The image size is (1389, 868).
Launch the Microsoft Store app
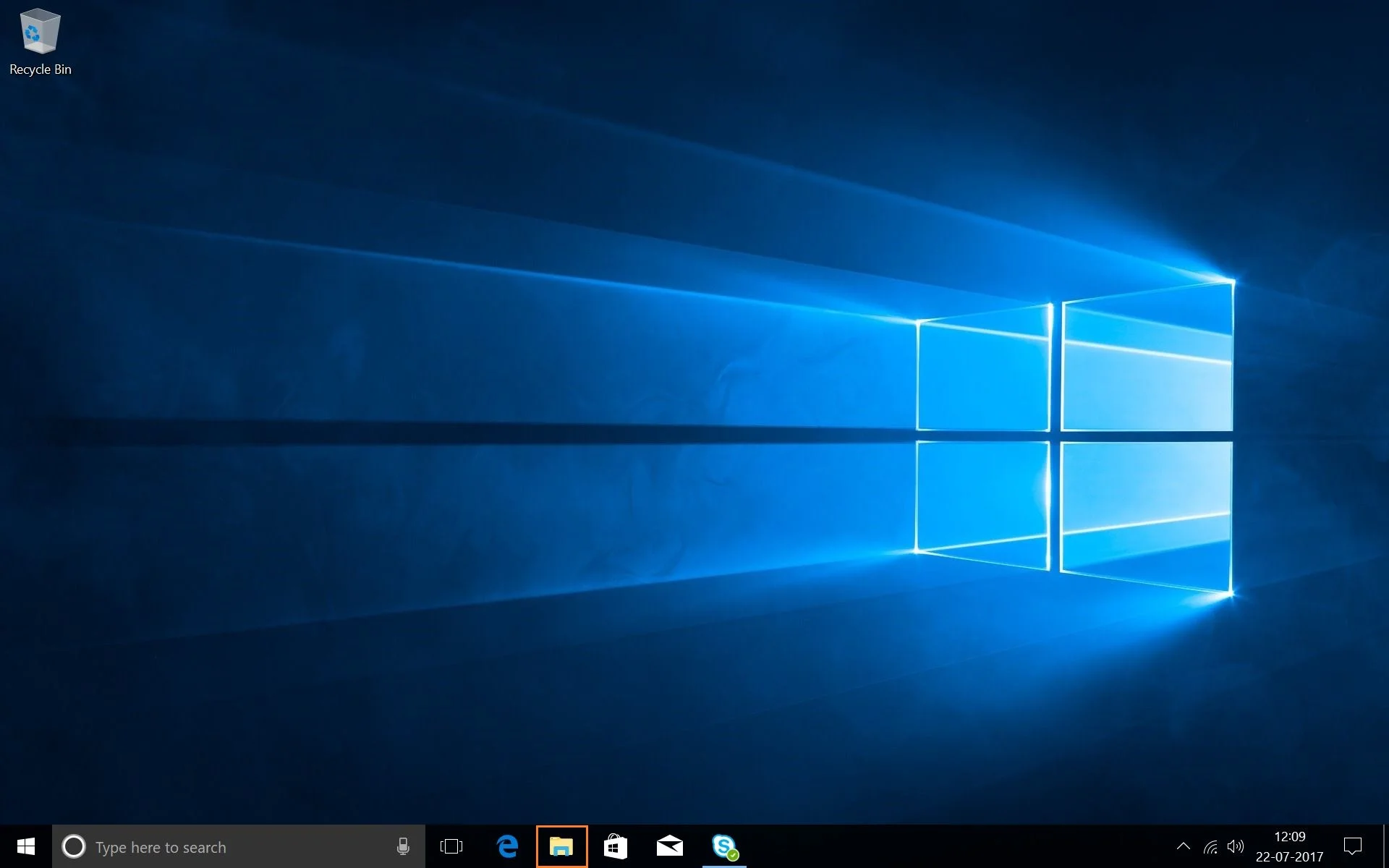point(616,846)
